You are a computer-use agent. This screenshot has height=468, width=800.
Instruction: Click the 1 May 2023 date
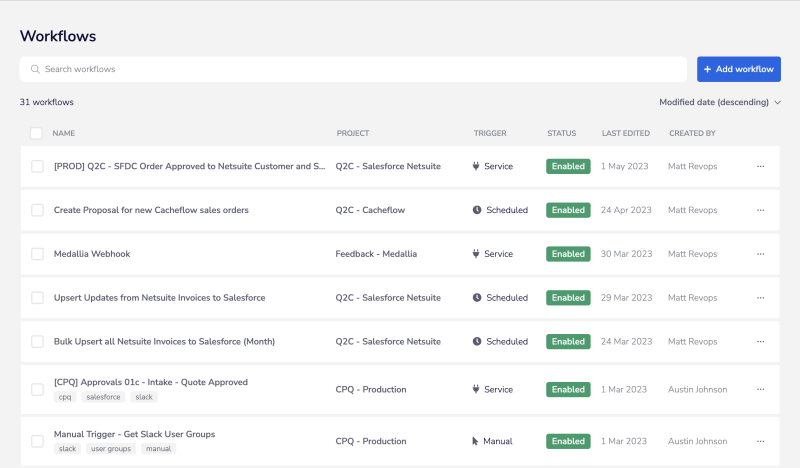coord(624,166)
